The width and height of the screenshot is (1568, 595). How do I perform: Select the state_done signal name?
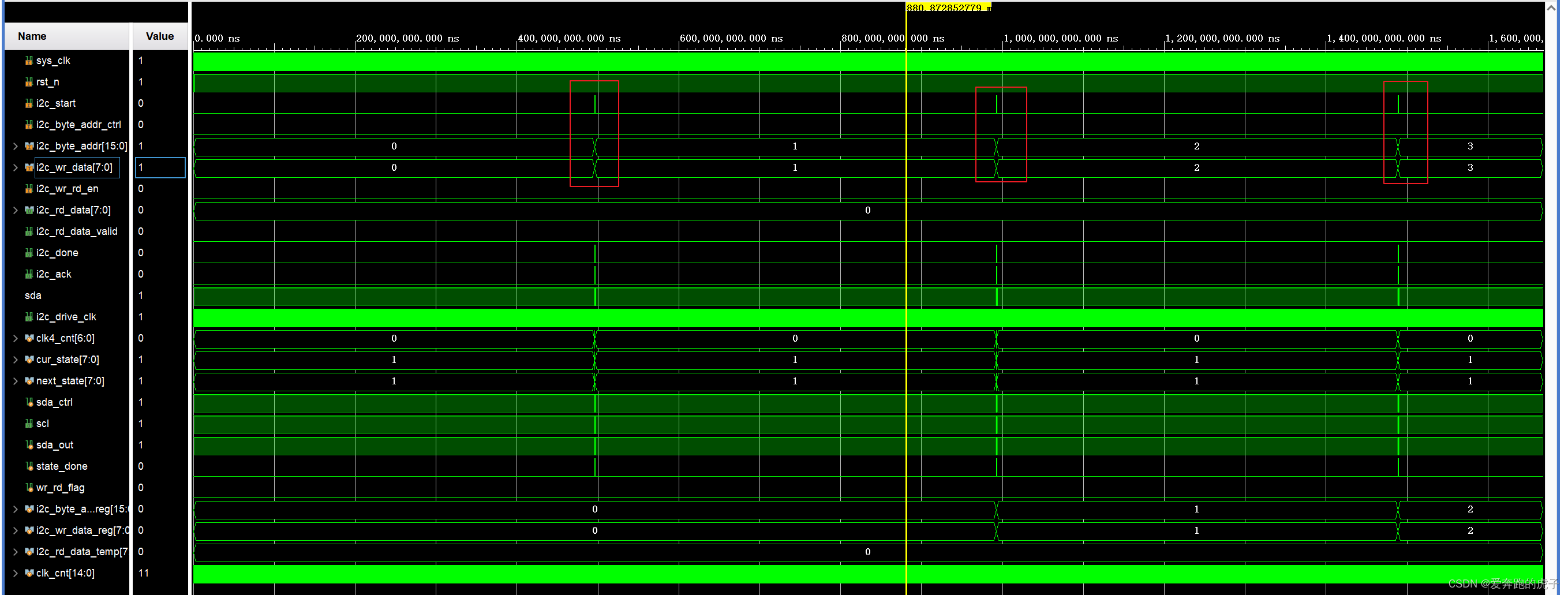(x=62, y=466)
